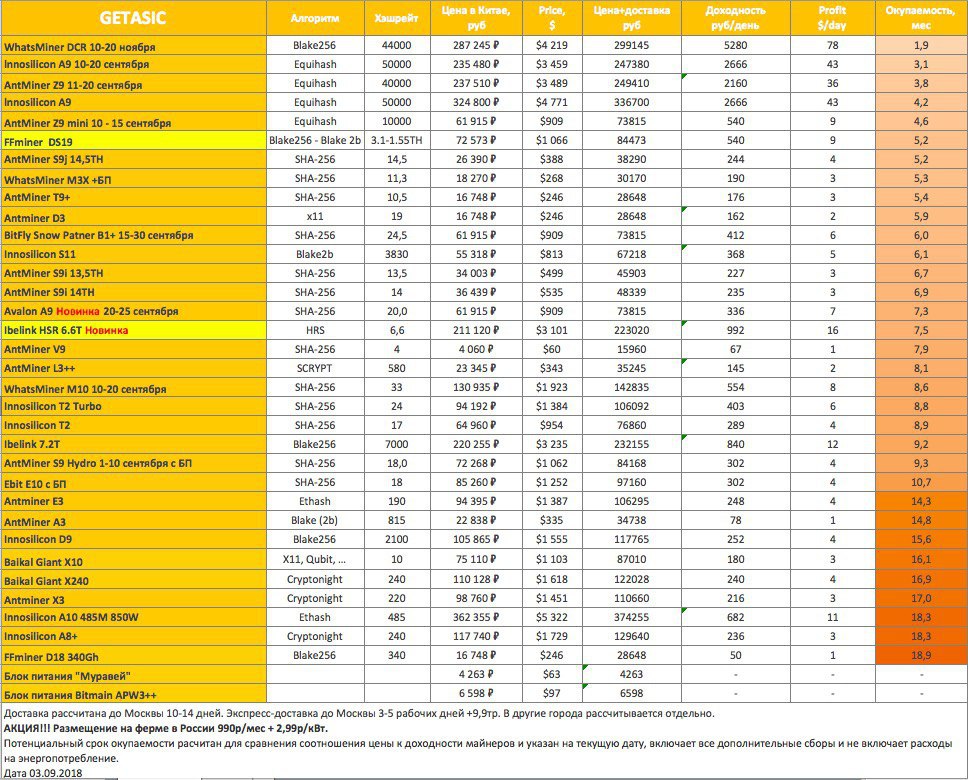Viewport: 968px width, 780px height.
Task: Select the "x11" algorithm cell
Action: (315, 217)
